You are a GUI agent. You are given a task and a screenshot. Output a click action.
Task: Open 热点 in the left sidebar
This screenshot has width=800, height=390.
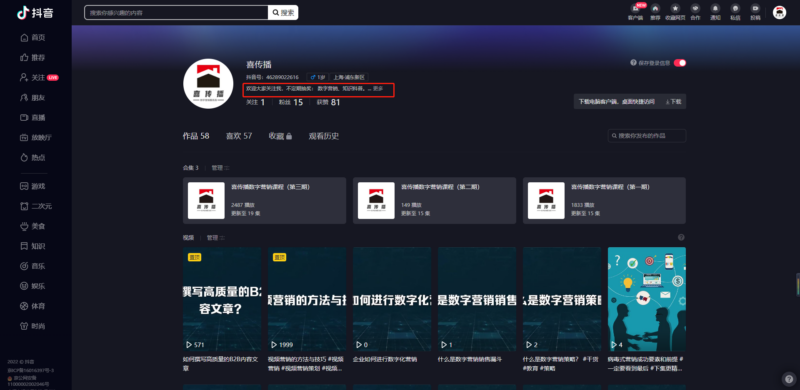pos(33,158)
